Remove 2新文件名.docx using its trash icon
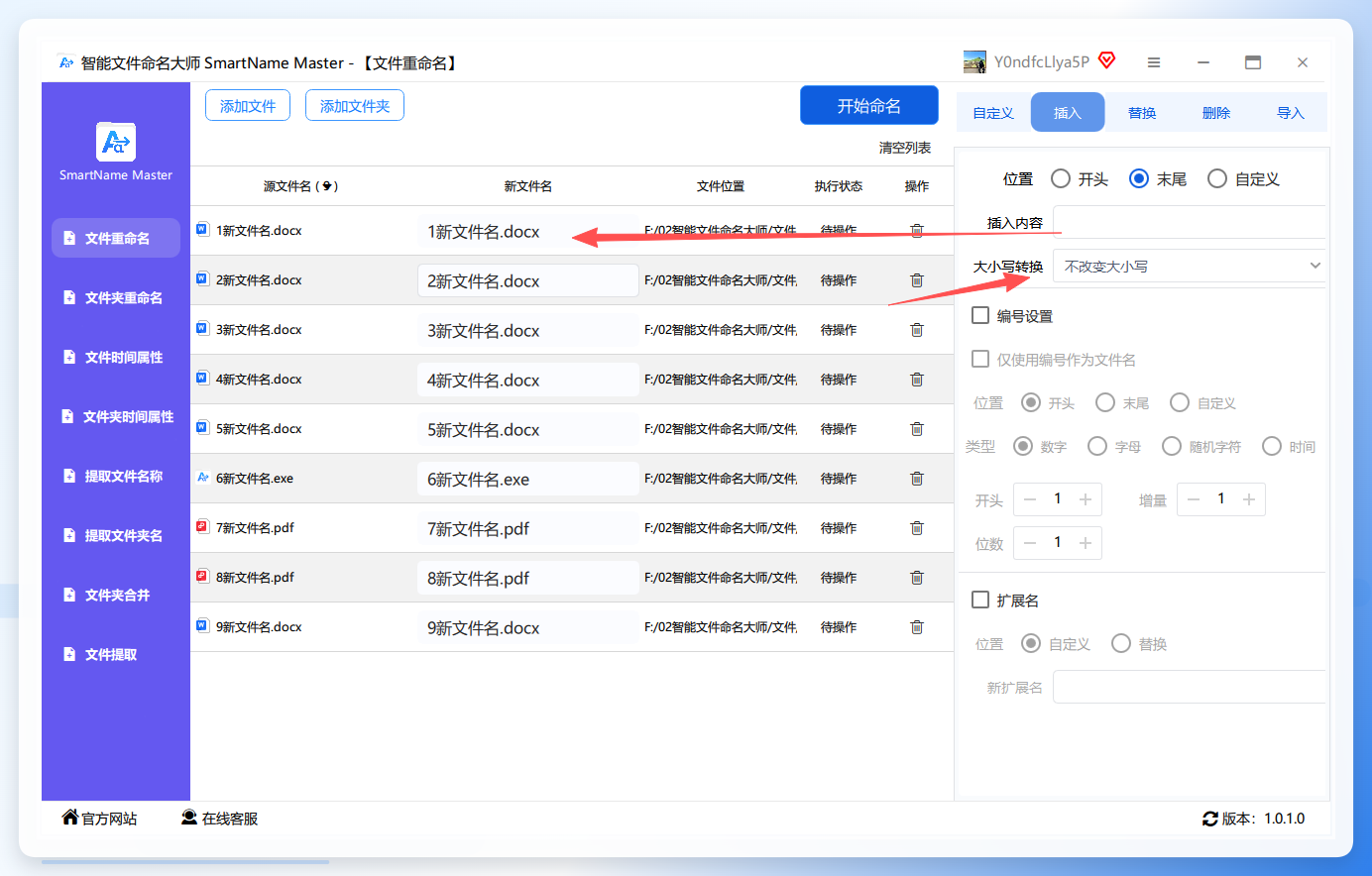Screen dimensions: 1372x876 pyautogui.click(x=917, y=280)
